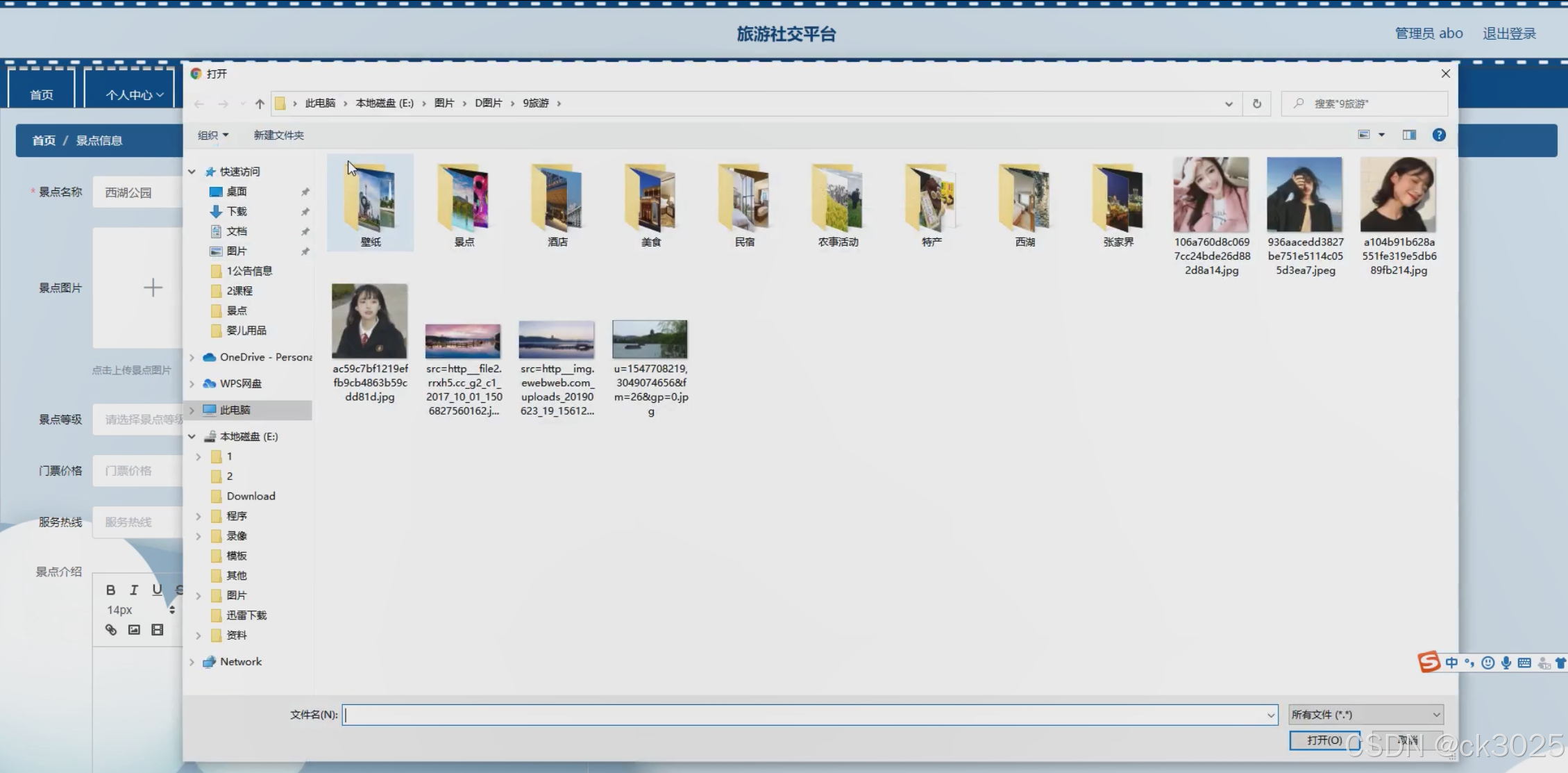The width and height of the screenshot is (1568, 773).
Task: Click the refresh icon beside address bar
Action: click(x=1256, y=103)
